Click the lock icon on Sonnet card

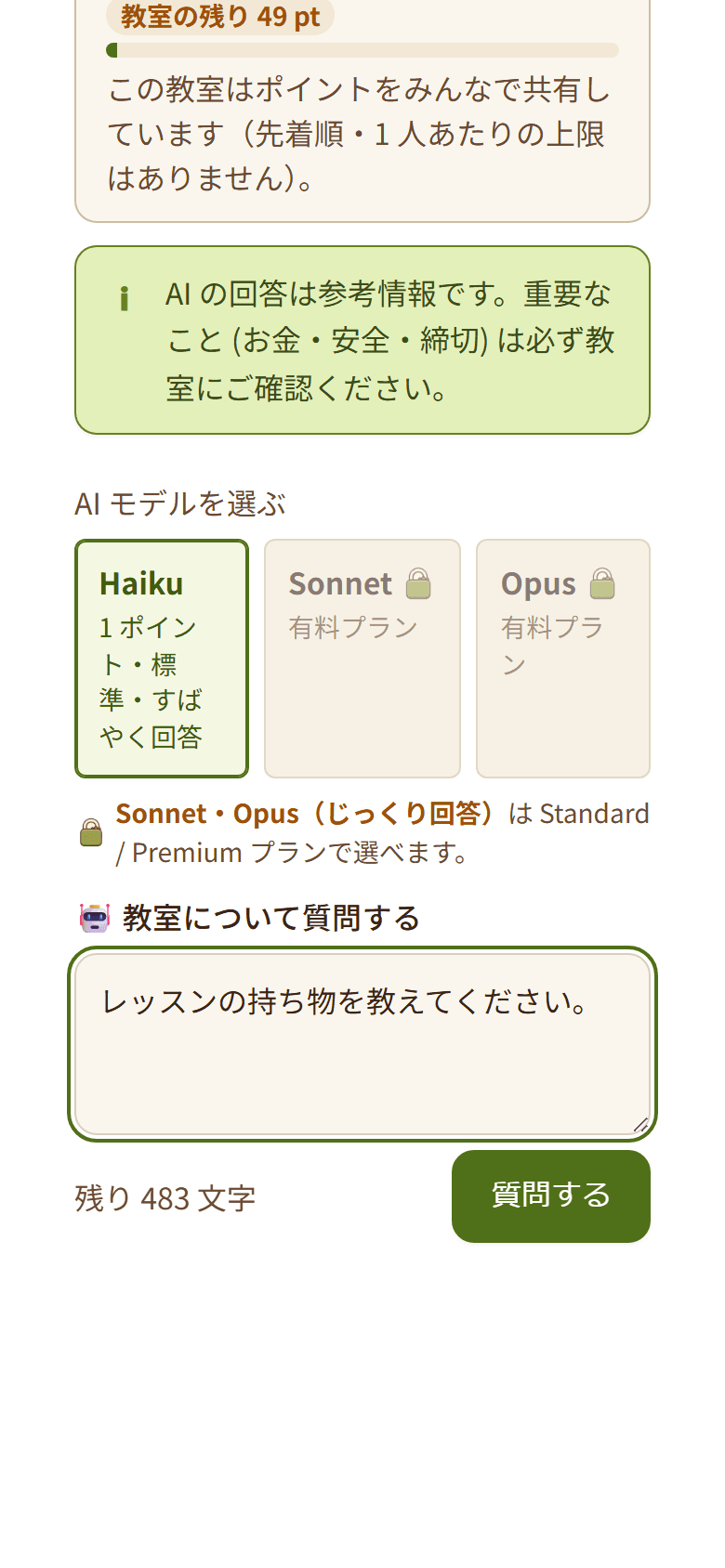(x=418, y=583)
